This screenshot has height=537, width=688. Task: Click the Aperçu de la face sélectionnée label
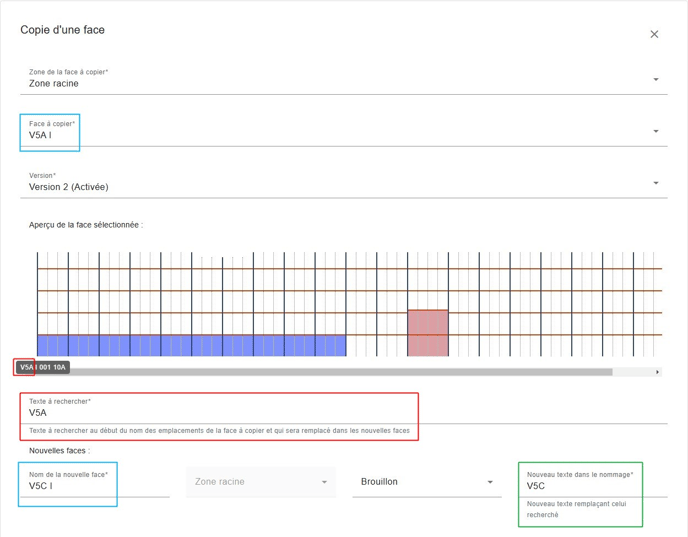click(x=86, y=225)
